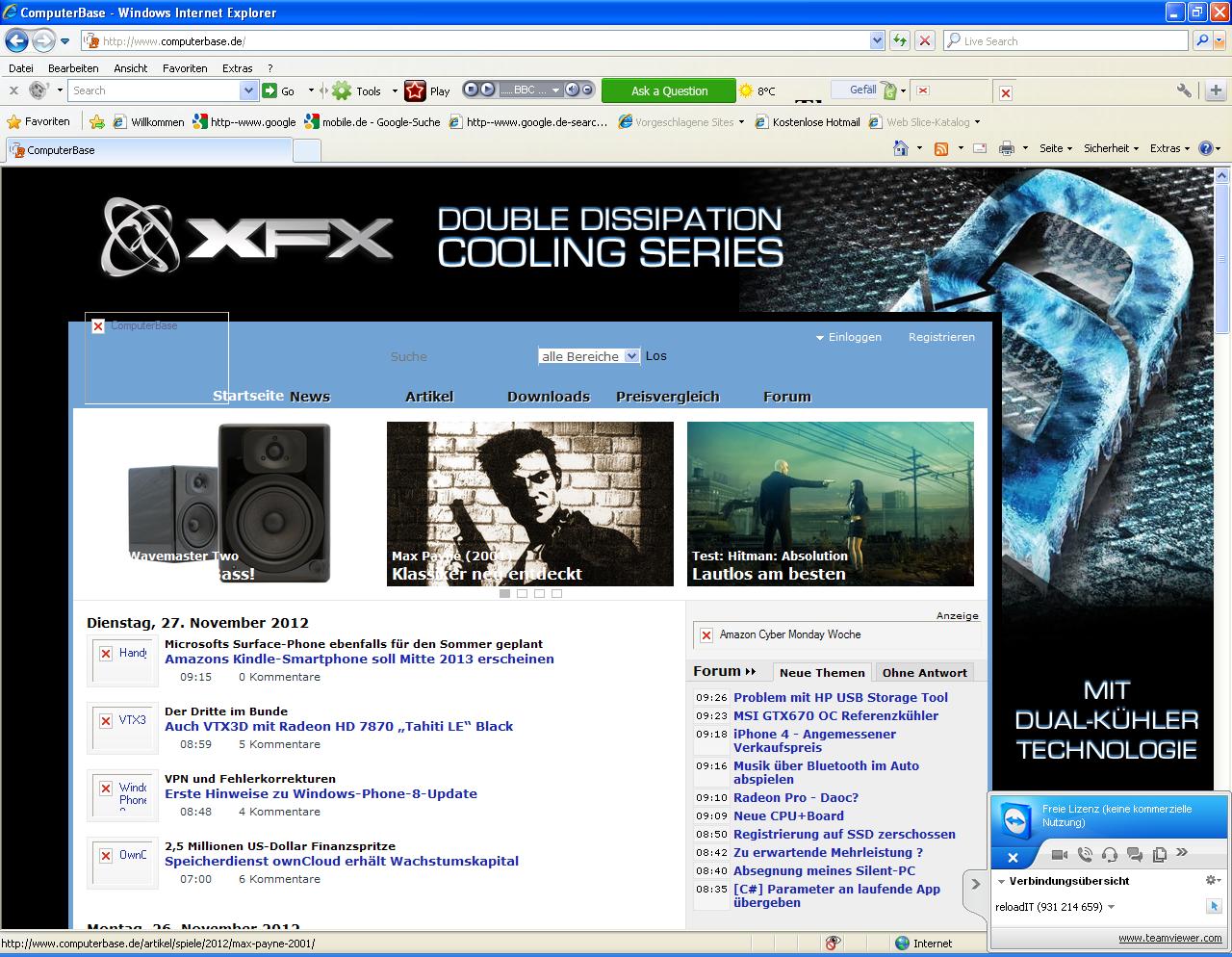
Task: Select the first carousel indicator dot
Action: [x=504, y=593]
